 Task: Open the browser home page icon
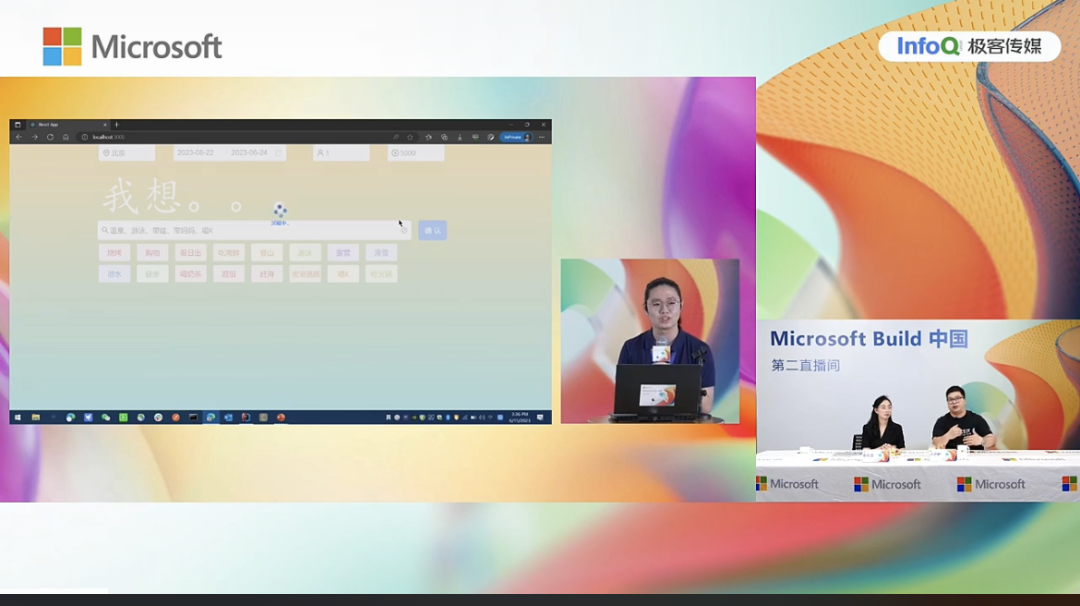click(x=65, y=137)
